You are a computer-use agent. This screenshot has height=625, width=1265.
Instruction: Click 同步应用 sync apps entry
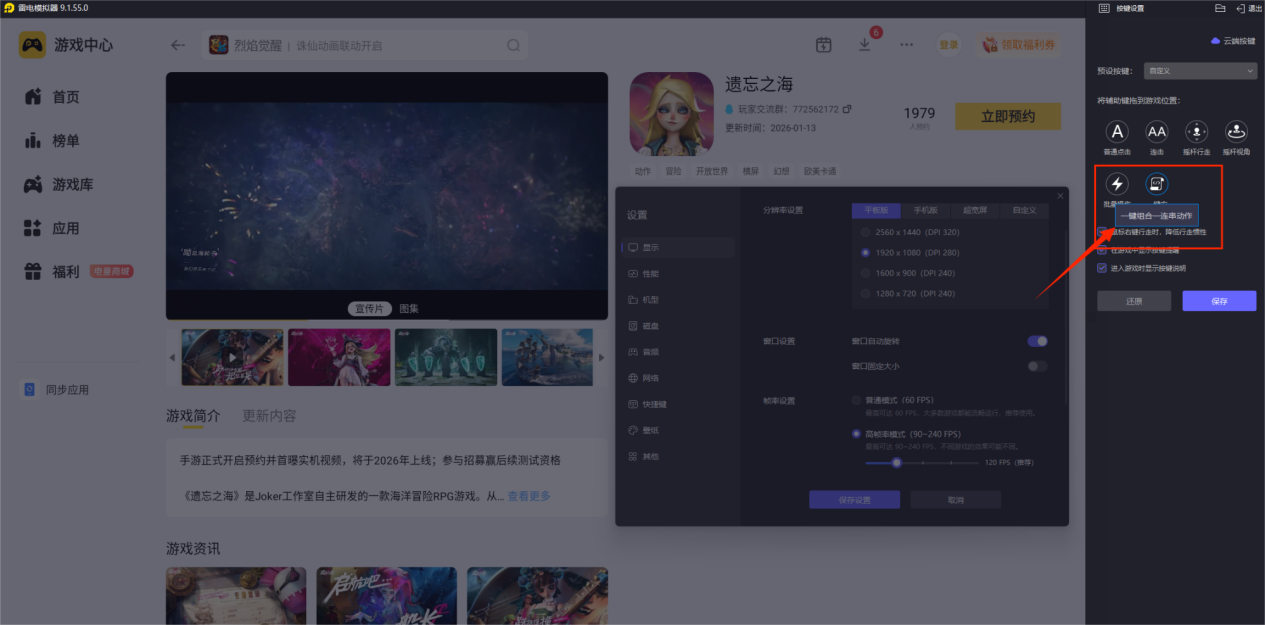(56, 390)
